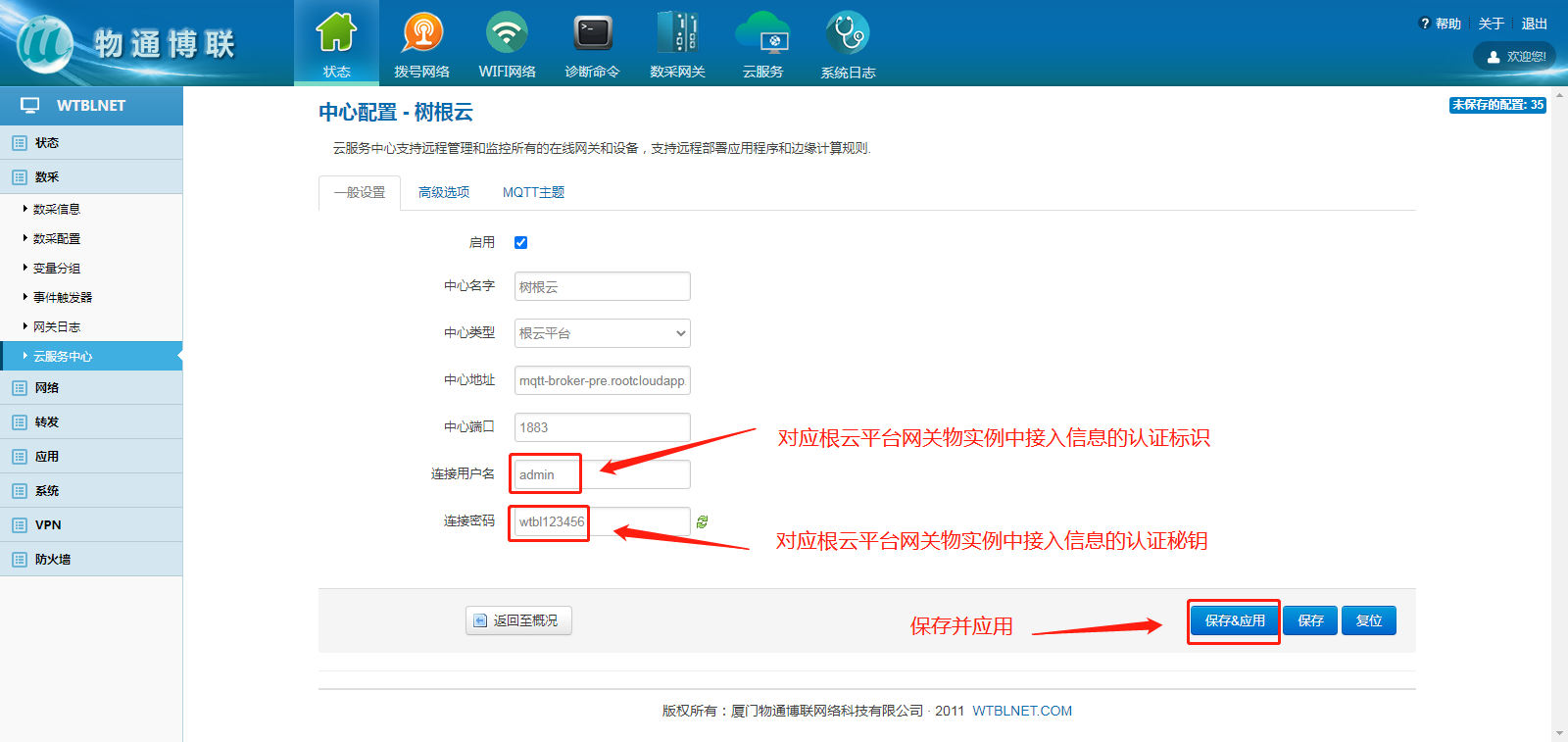Focus the 连接用户名 input field

coord(602,474)
